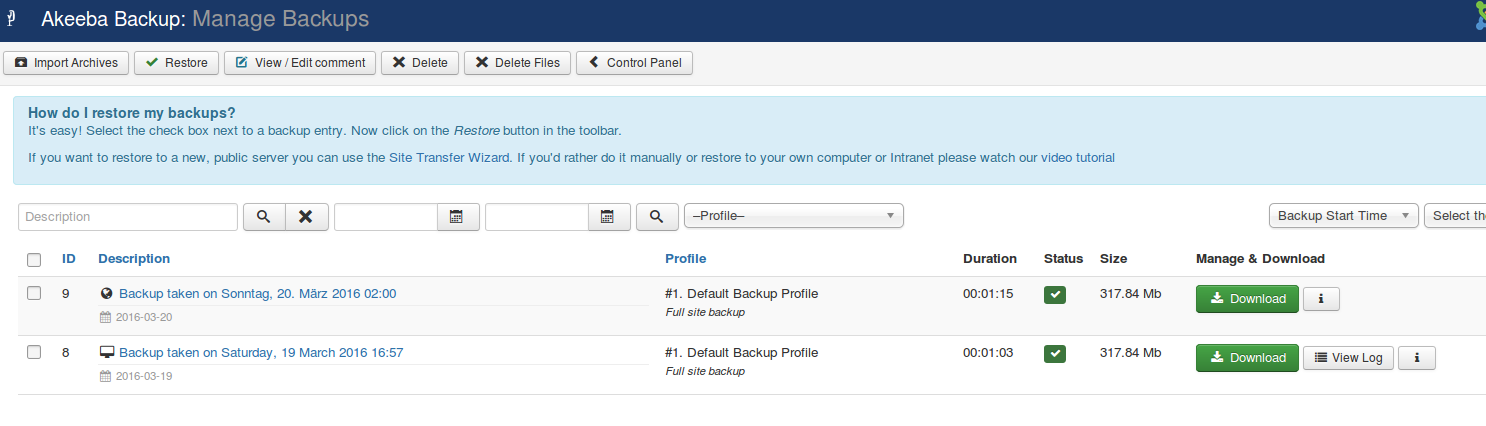Click the calendar icon beside 2016-03-19
1486x426 pixels.
click(106, 376)
